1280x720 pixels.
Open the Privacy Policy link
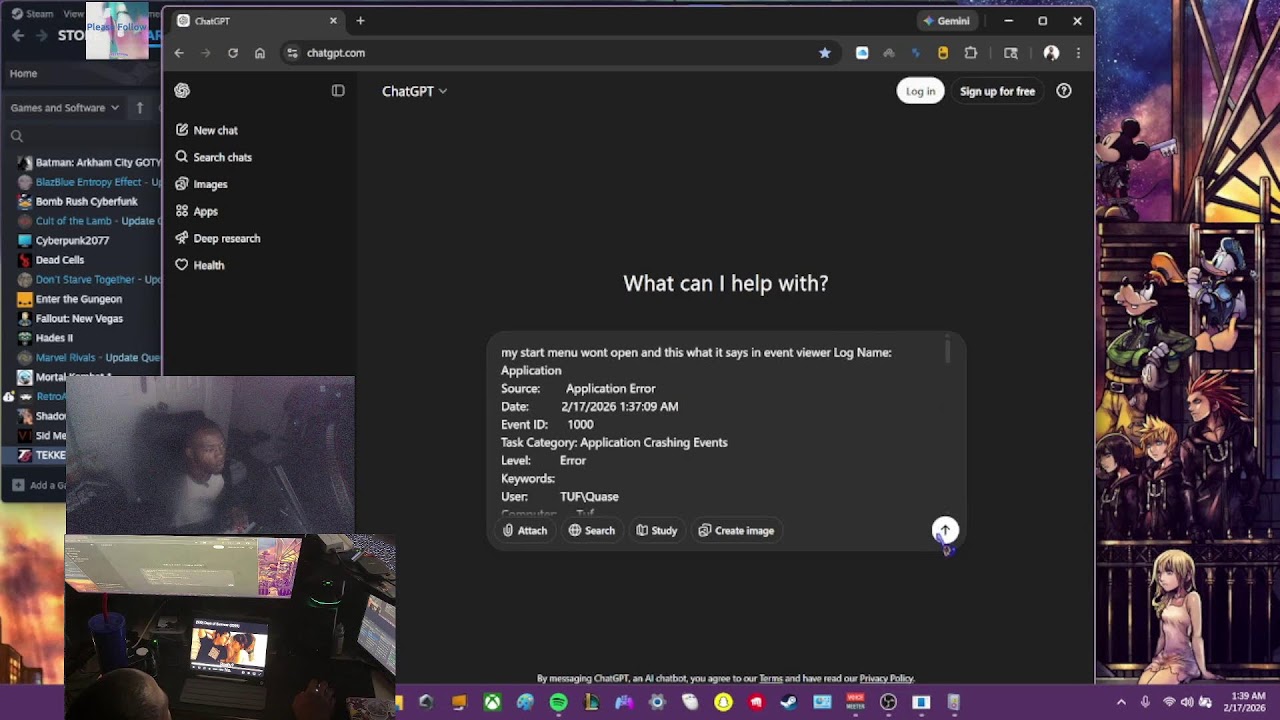[x=886, y=679]
